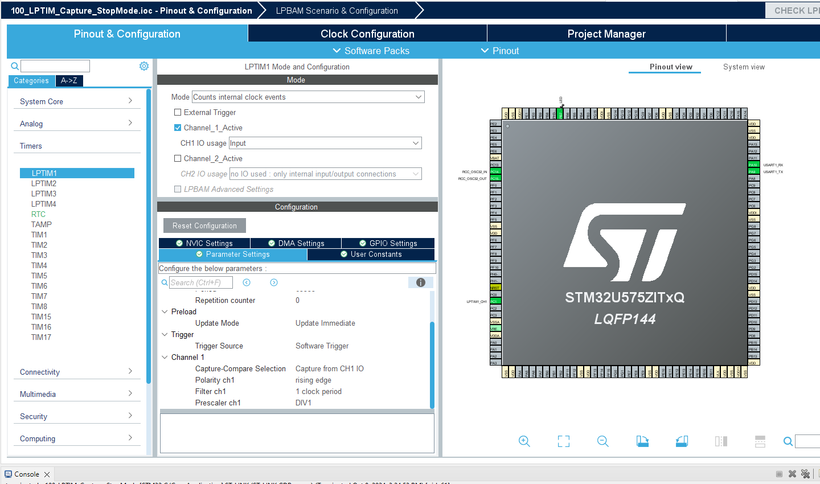Rotate the chip clockwise
The height and width of the screenshot is (484, 820).
pyautogui.click(x=642, y=441)
